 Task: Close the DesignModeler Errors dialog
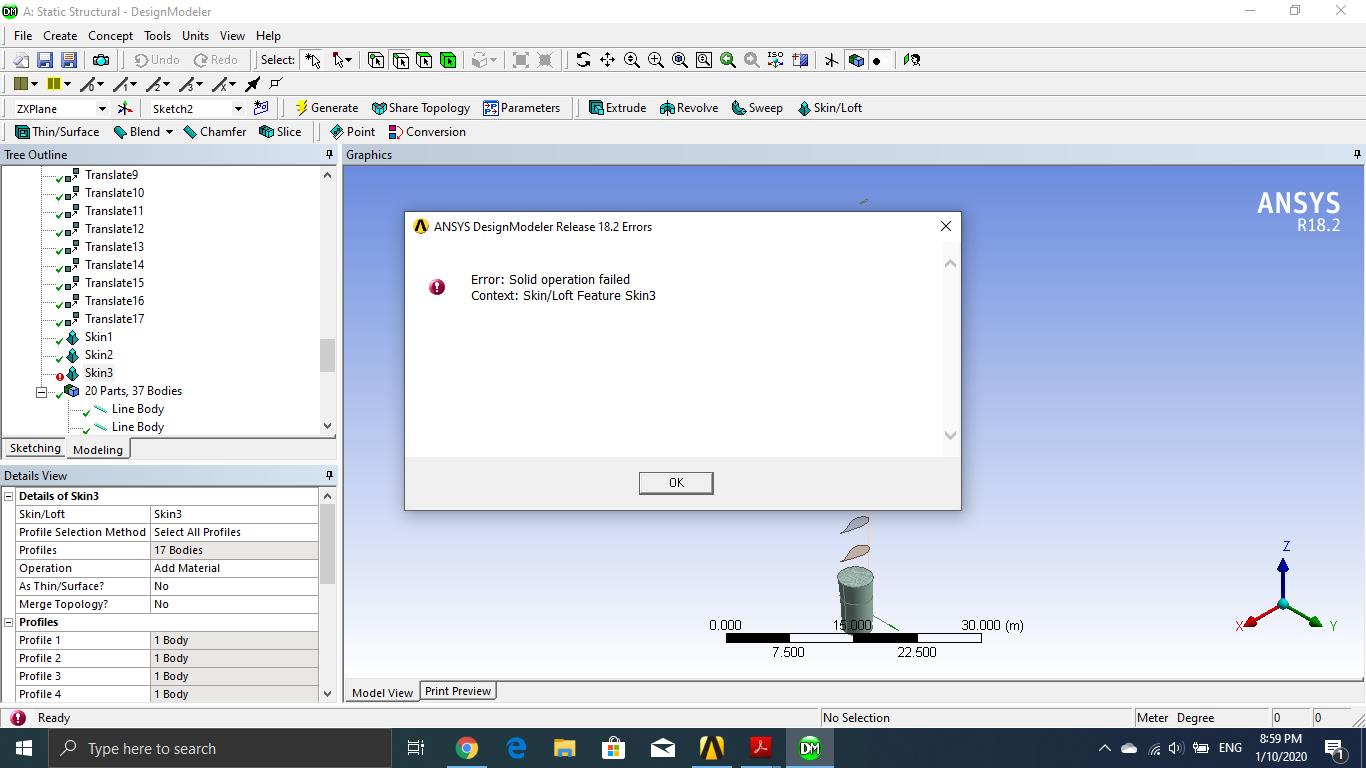945,226
